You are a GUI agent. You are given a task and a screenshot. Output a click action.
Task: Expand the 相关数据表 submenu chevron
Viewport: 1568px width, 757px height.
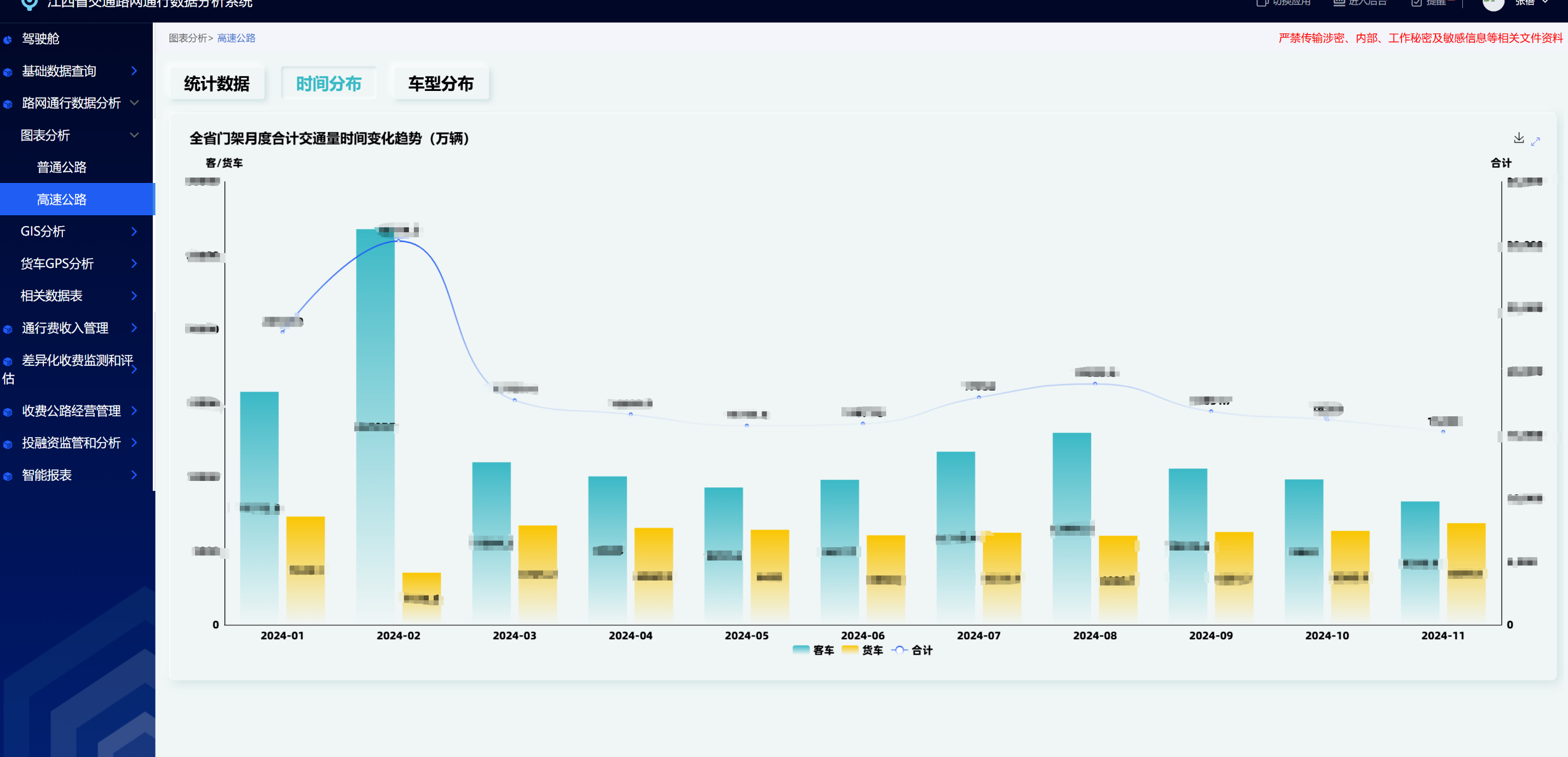[135, 295]
